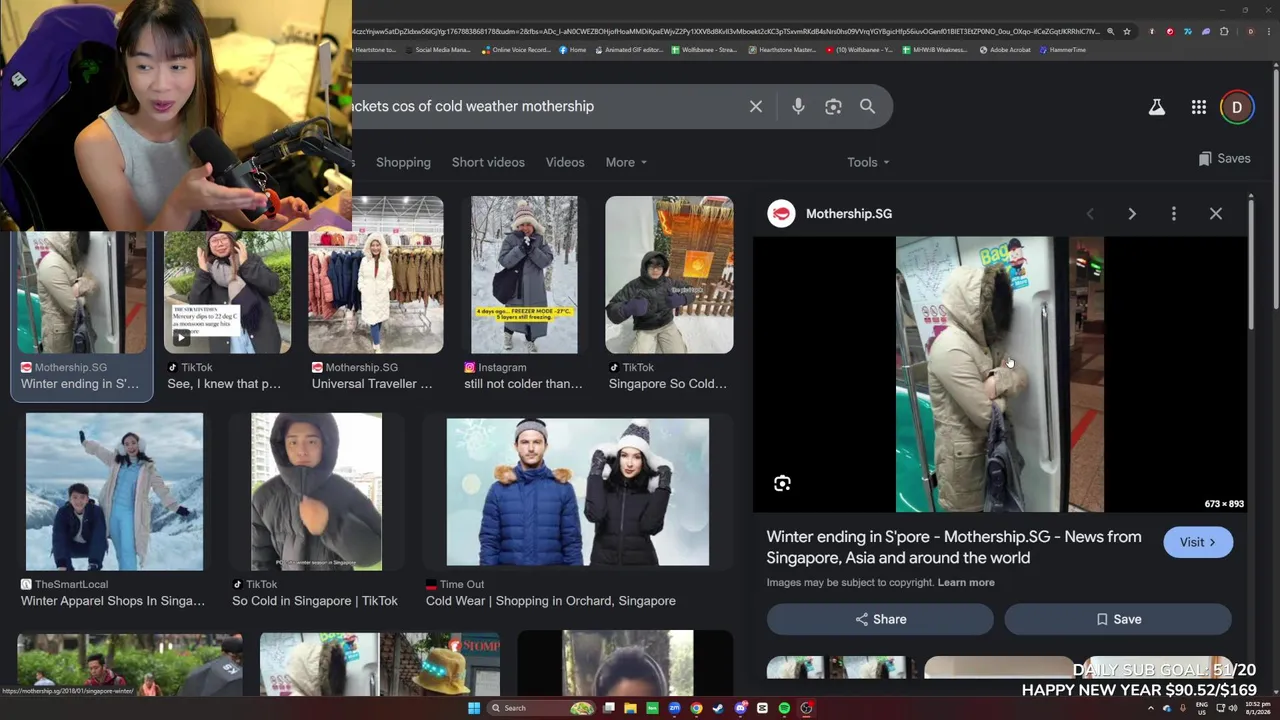Click the Mothership.SG source logo in preview
Viewport: 1280px width, 720px height.
click(781, 213)
